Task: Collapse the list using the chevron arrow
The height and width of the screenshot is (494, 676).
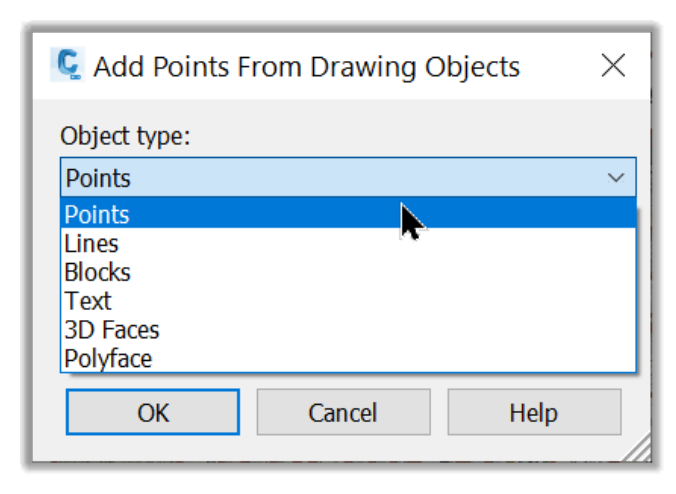Action: pyautogui.click(x=616, y=177)
